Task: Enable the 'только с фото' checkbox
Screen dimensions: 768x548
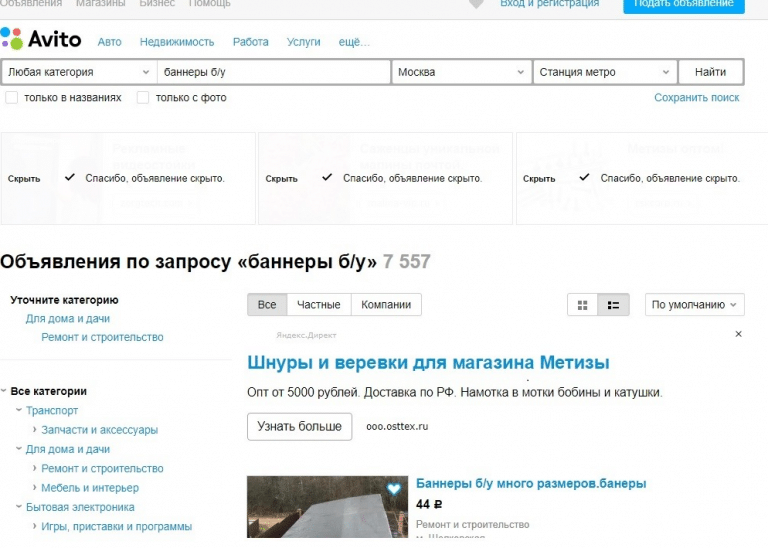Action: click(x=143, y=97)
